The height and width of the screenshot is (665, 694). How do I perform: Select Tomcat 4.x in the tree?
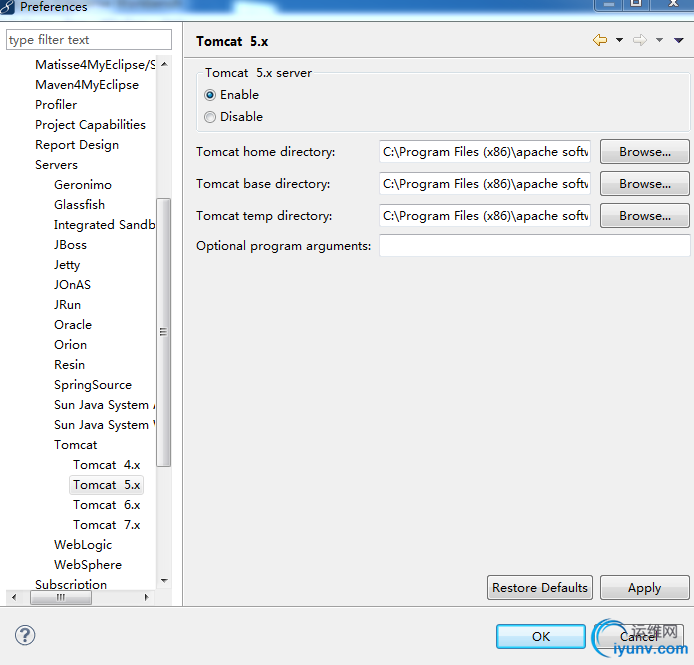coord(107,465)
